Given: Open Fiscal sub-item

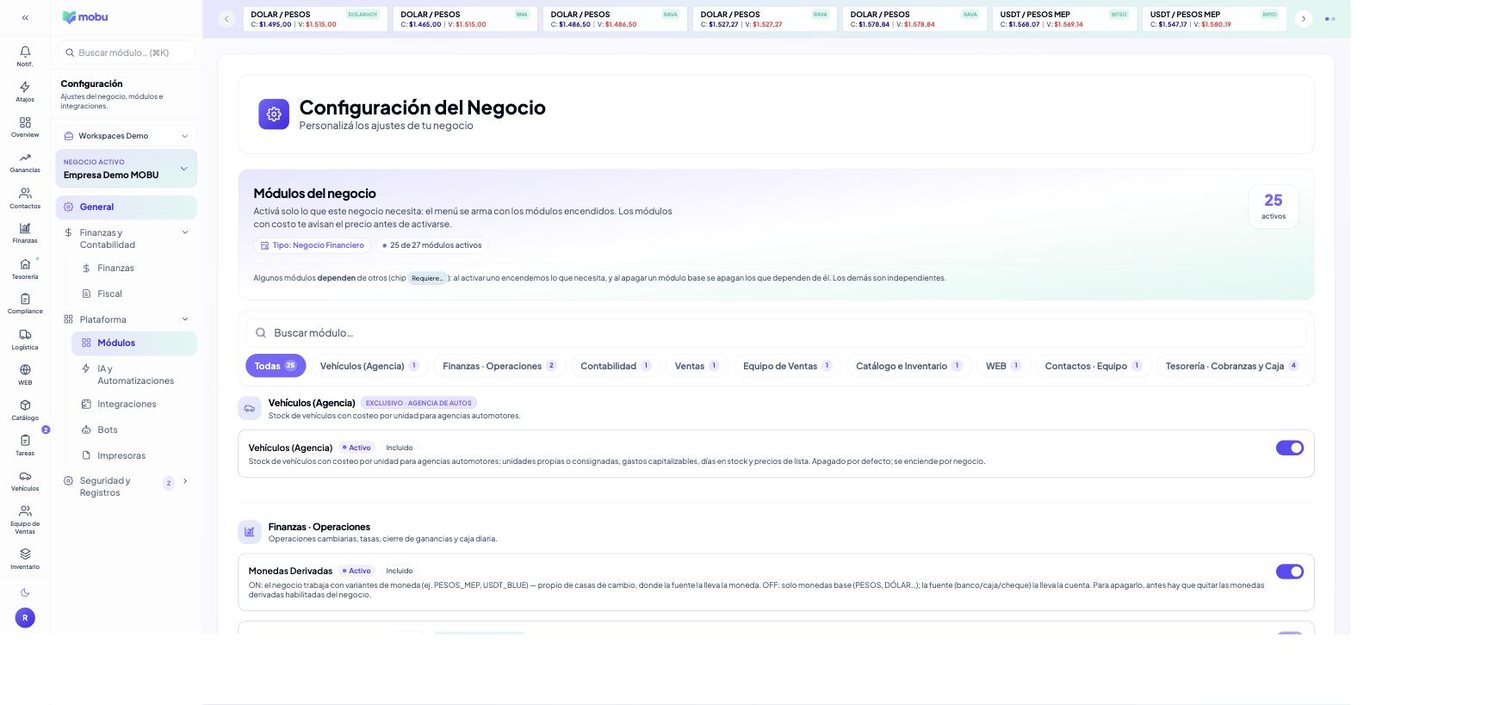Looking at the screenshot, I should click(134, 294).
